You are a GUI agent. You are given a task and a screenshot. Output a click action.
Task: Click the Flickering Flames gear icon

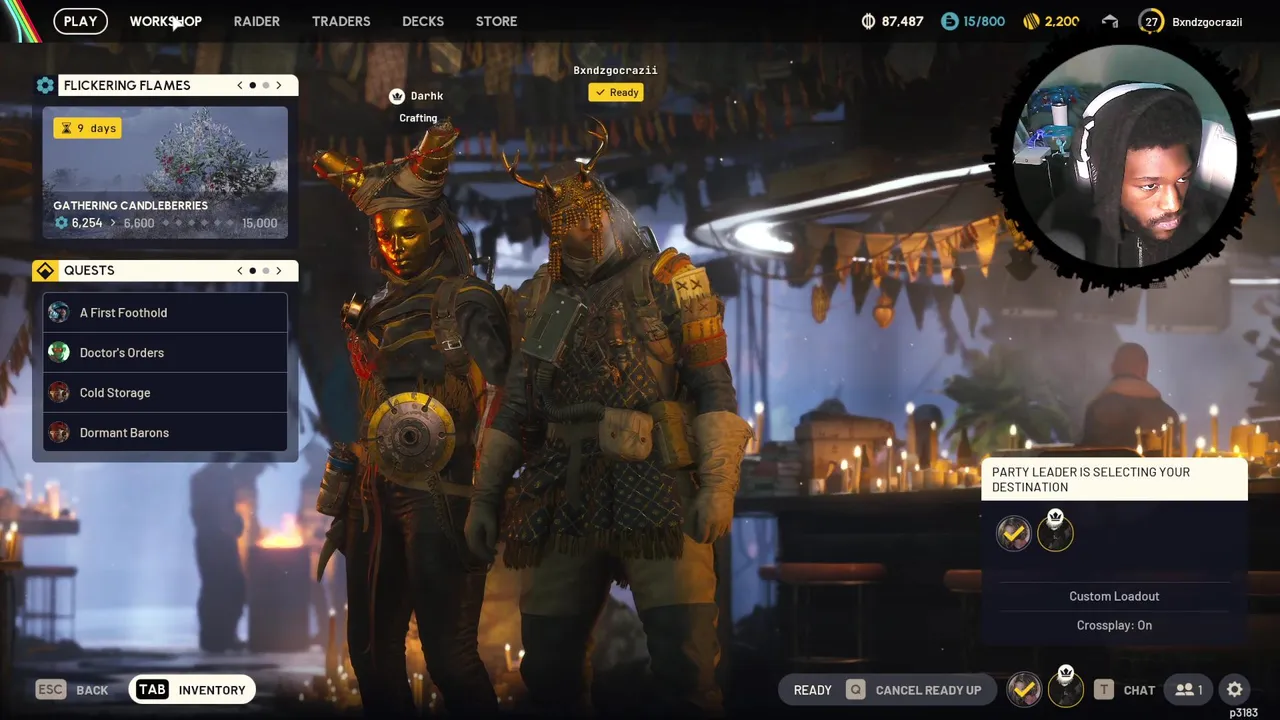pos(45,85)
